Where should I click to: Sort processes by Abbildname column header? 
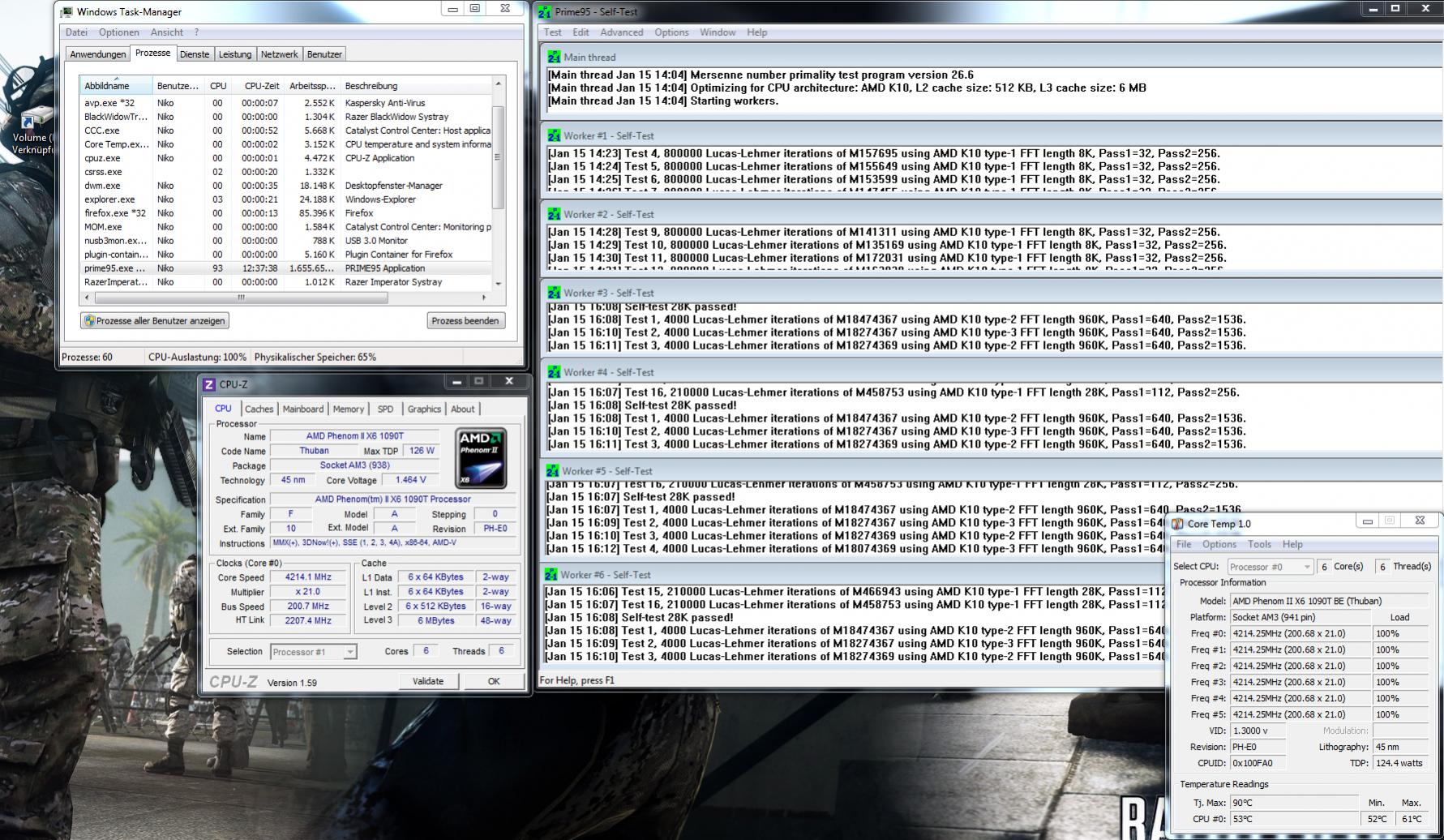tap(116, 86)
